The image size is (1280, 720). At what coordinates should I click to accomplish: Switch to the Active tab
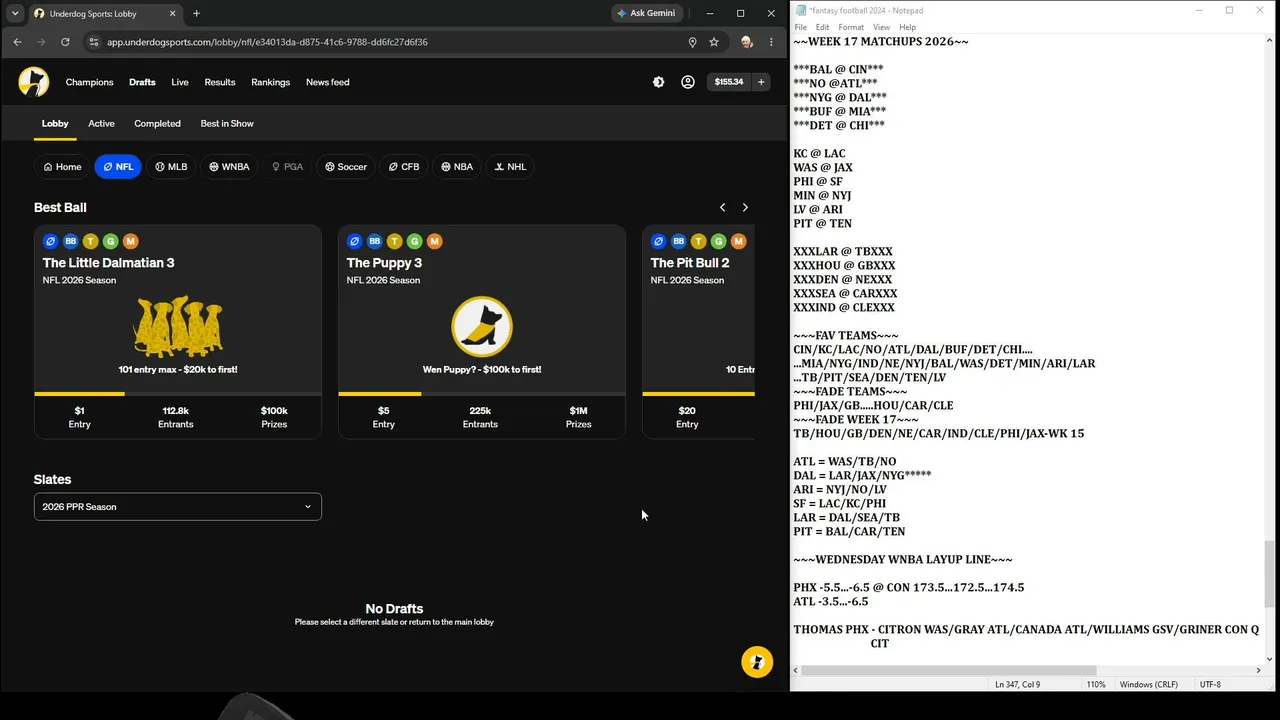[101, 123]
